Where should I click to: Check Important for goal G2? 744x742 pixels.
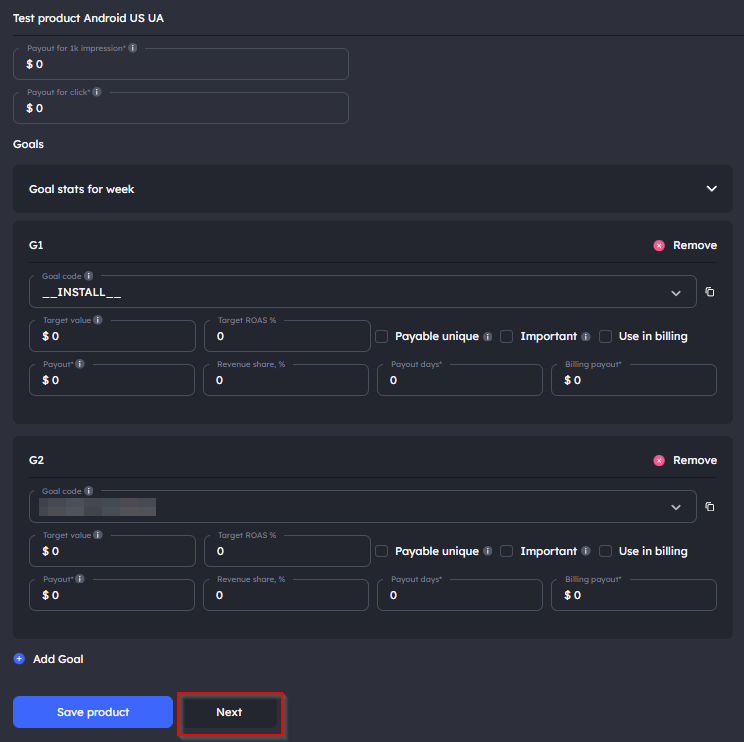pyautogui.click(x=507, y=551)
